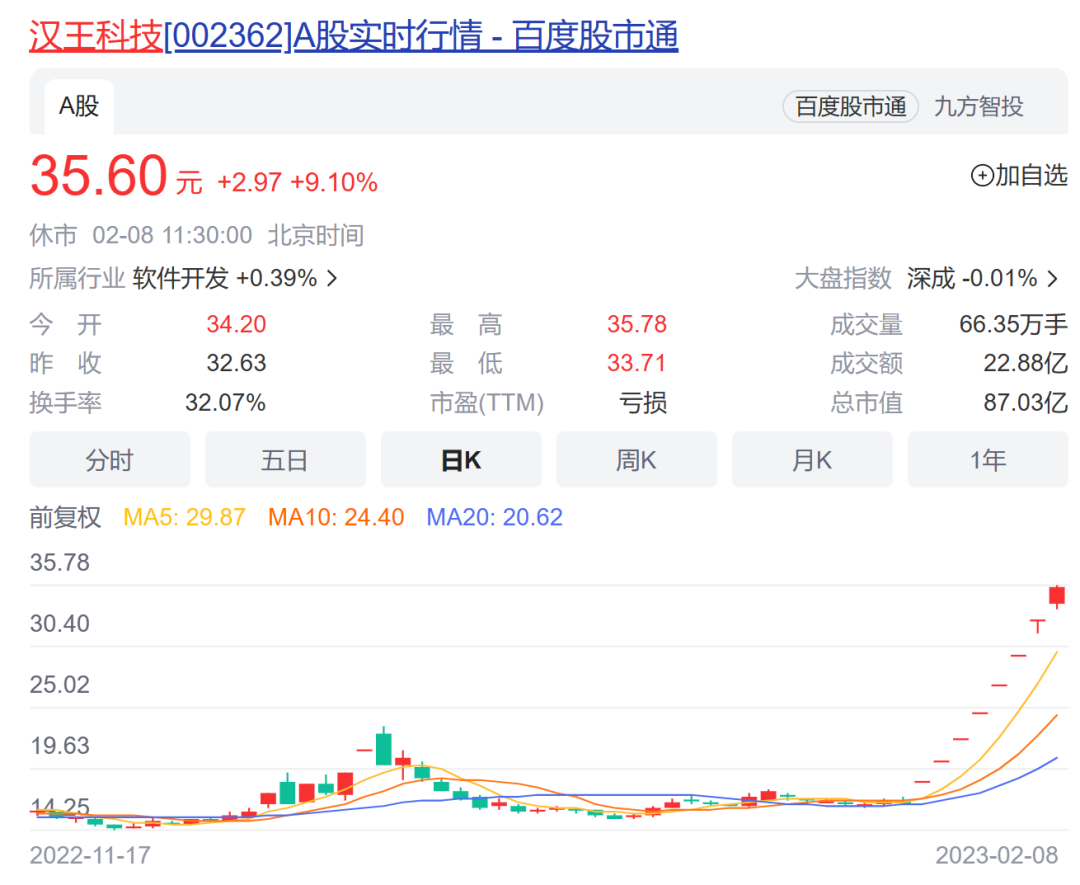Click the 前复权 adjustment label
Image resolution: width=1080 pixels, height=885 pixels.
pyautogui.click(x=65, y=517)
